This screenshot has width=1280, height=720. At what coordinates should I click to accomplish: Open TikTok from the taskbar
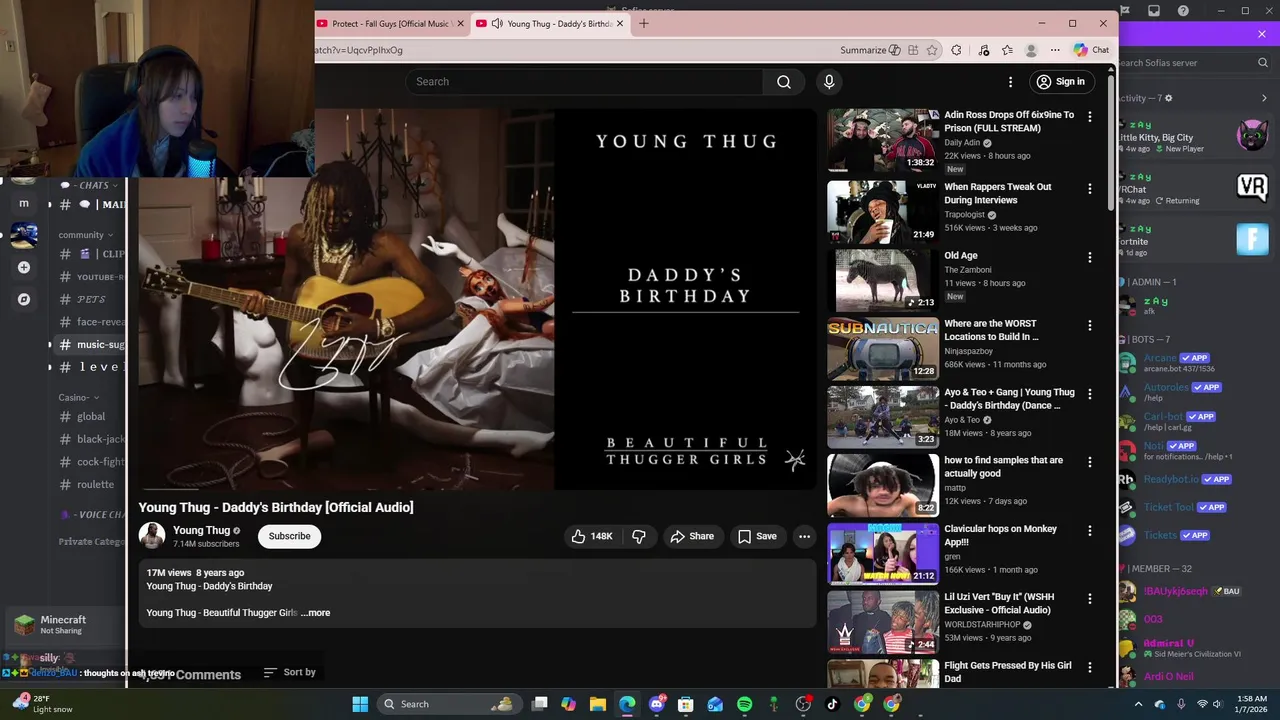832,704
